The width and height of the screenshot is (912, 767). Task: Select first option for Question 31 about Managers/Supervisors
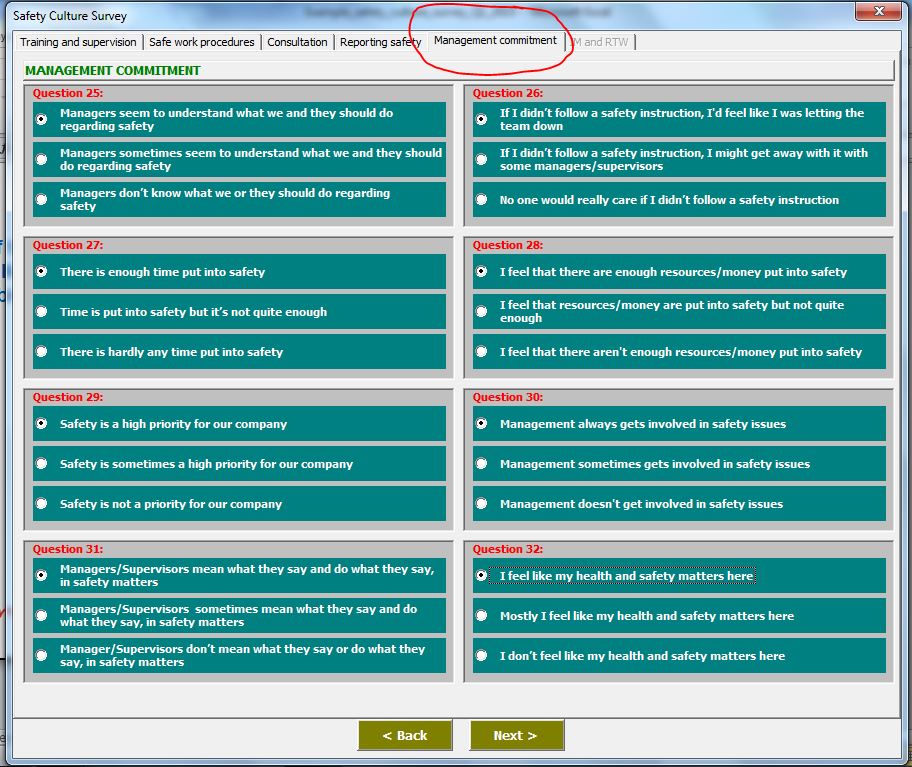[x=40, y=575]
